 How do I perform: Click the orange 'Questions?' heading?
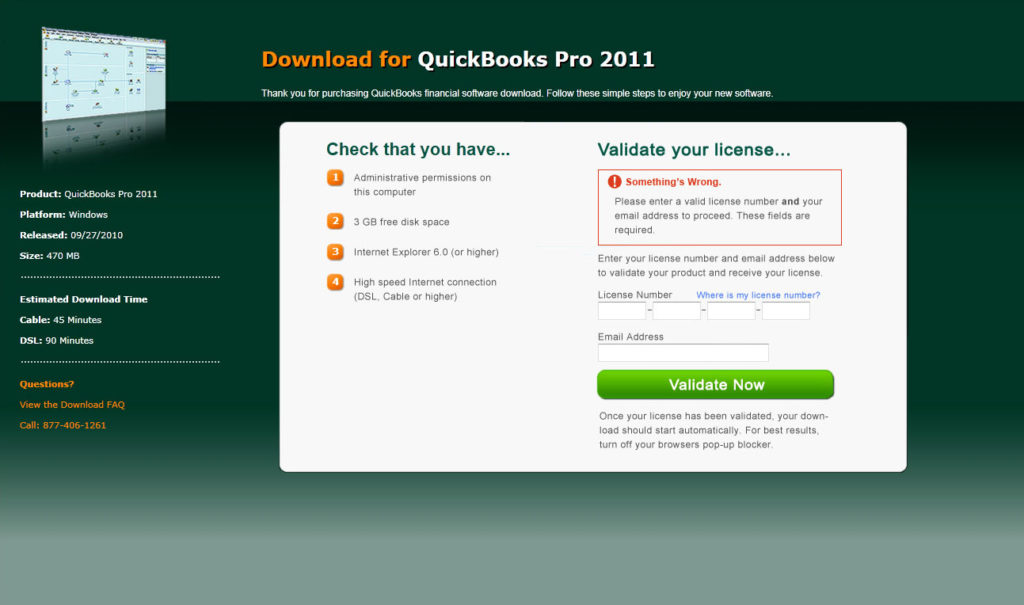(x=46, y=384)
